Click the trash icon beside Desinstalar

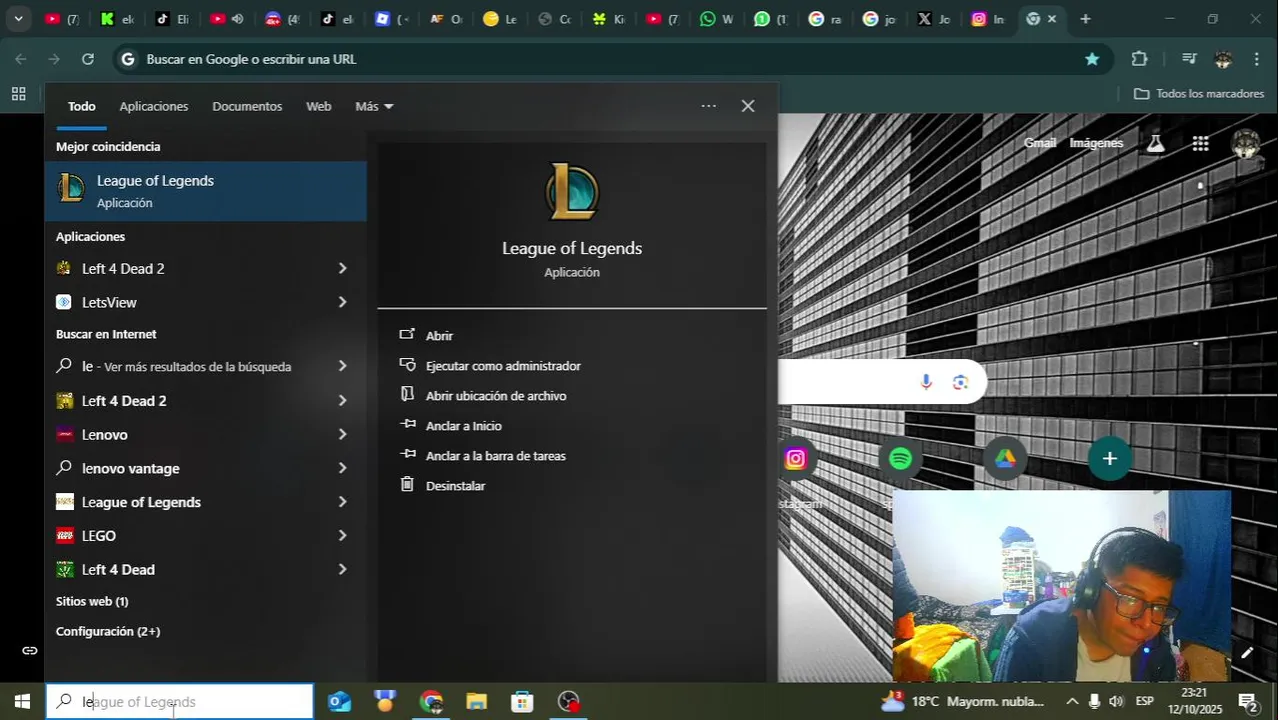point(407,485)
